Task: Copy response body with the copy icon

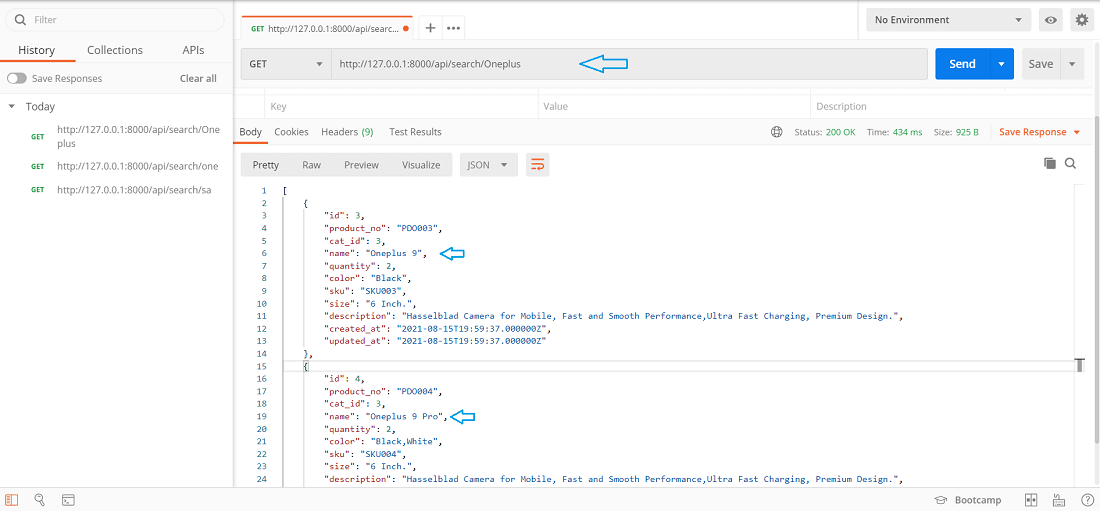Action: pos(1049,163)
